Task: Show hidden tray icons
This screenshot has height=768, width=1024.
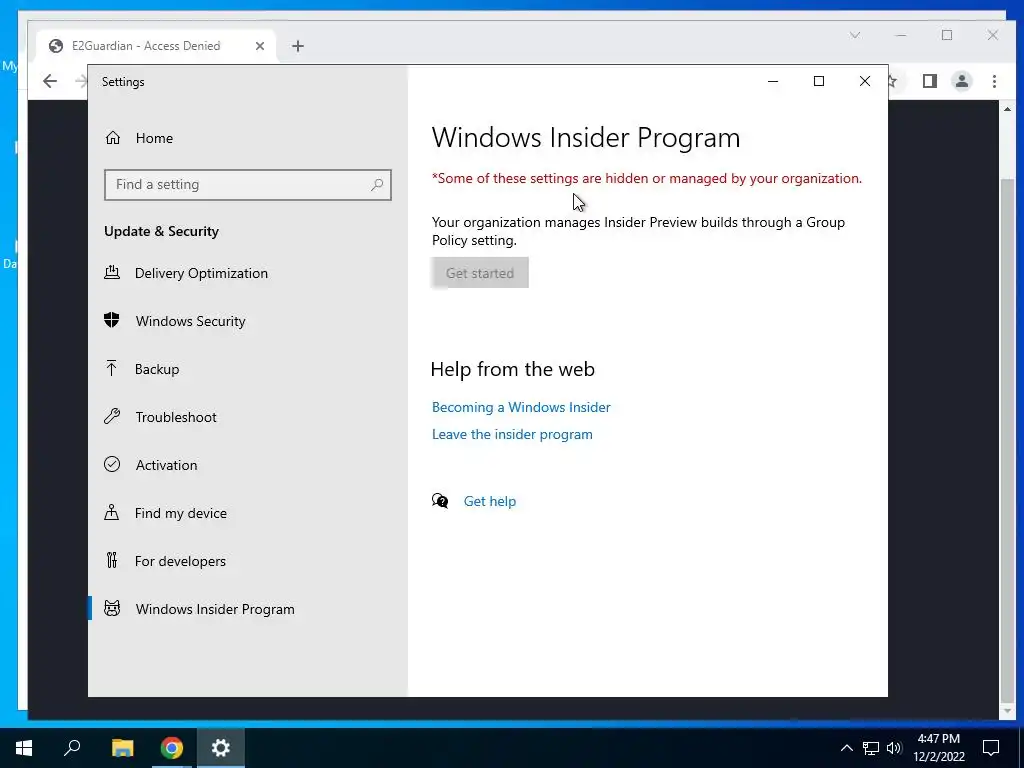Action: click(x=846, y=748)
